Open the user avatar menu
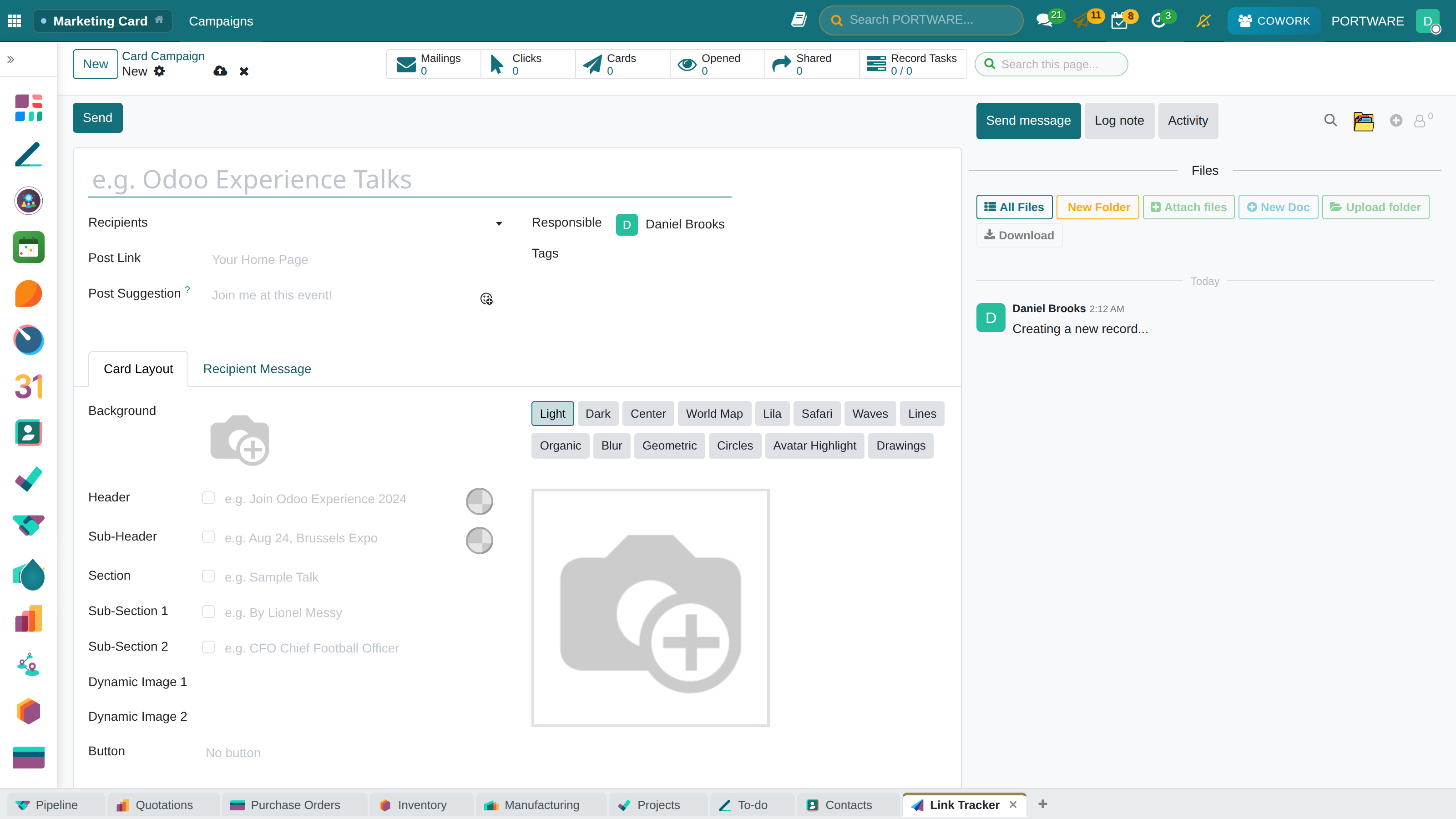Viewport: 1456px width, 819px height. pyautogui.click(x=1428, y=21)
